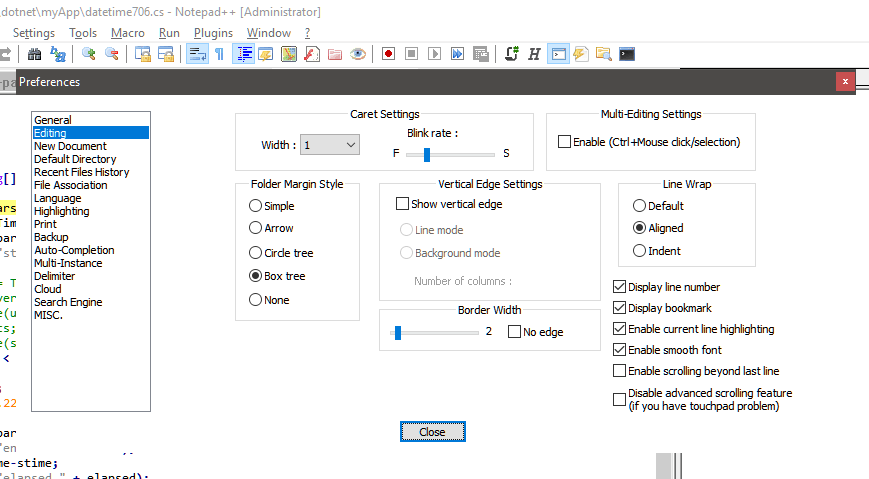Click the Zoom In toolbar icon
Viewport: 869px width, 479px height.
click(x=89, y=54)
